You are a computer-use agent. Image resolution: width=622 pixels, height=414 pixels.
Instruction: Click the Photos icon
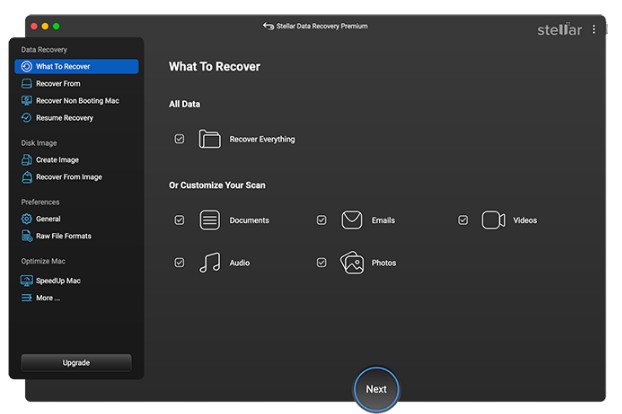point(351,262)
